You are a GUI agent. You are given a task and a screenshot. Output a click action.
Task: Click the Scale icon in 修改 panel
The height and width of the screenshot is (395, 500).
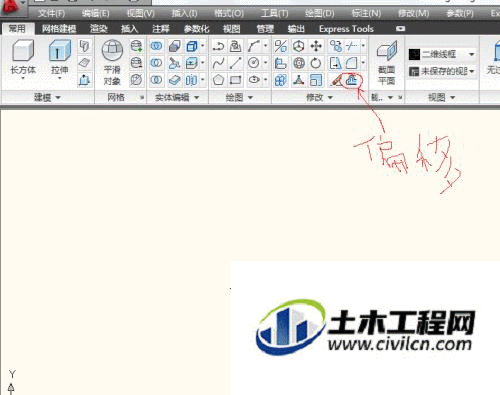[x=316, y=80]
